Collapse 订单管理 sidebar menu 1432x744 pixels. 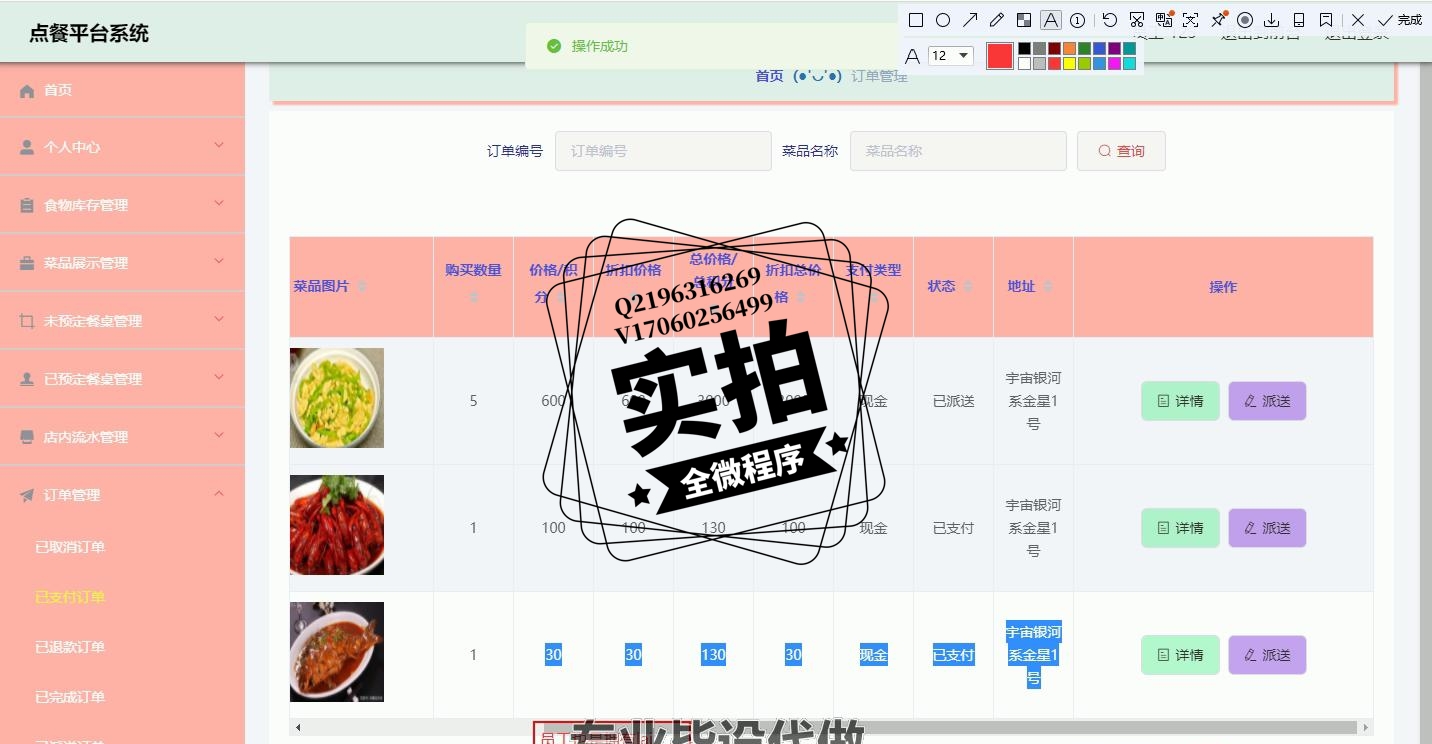[122, 494]
